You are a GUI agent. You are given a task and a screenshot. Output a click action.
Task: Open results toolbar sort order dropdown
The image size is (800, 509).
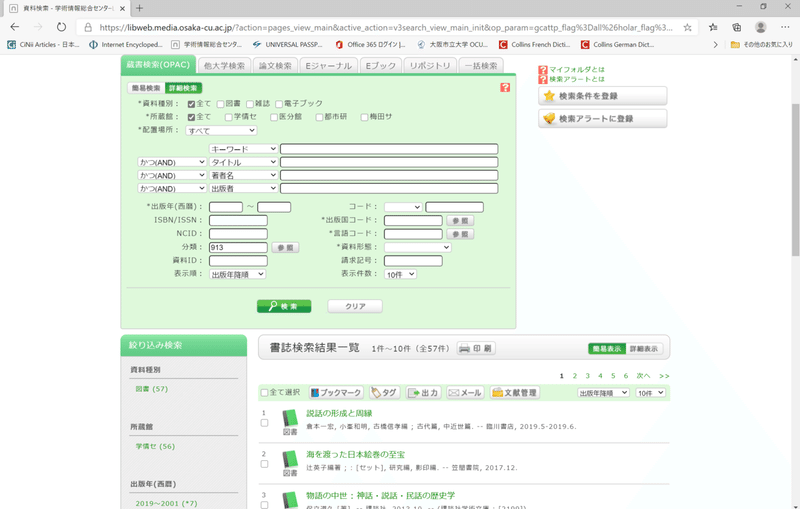tap(603, 393)
